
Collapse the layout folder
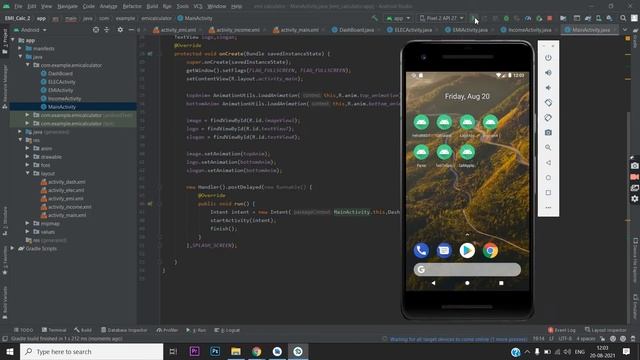(28, 173)
